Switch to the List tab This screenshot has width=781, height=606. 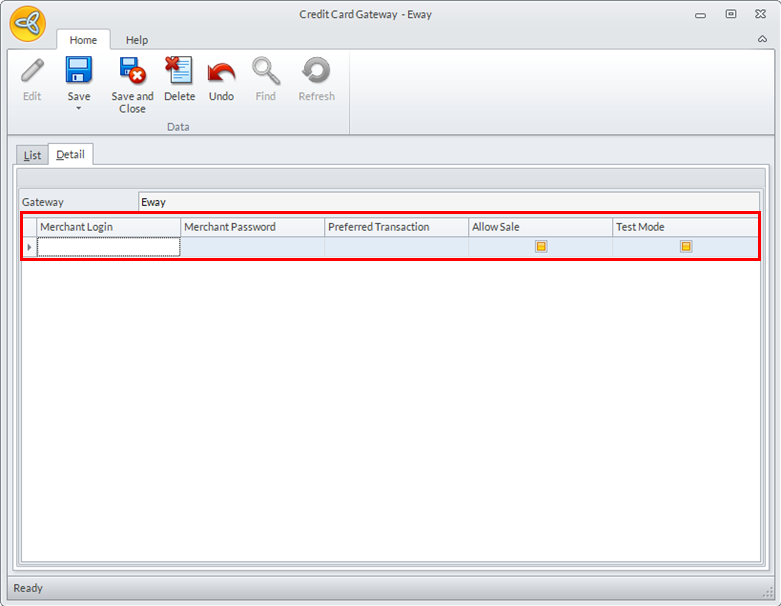tap(33, 155)
